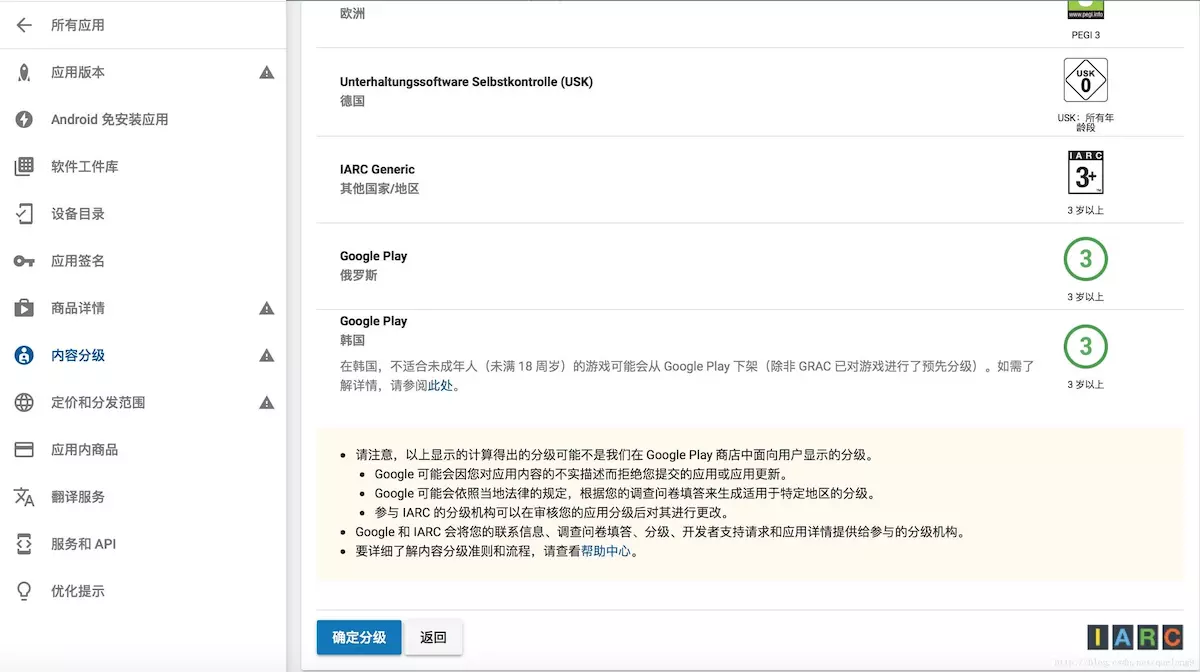Select the Android 免安装应用 icon
Screen dimensions: 1200x672
click(22, 119)
